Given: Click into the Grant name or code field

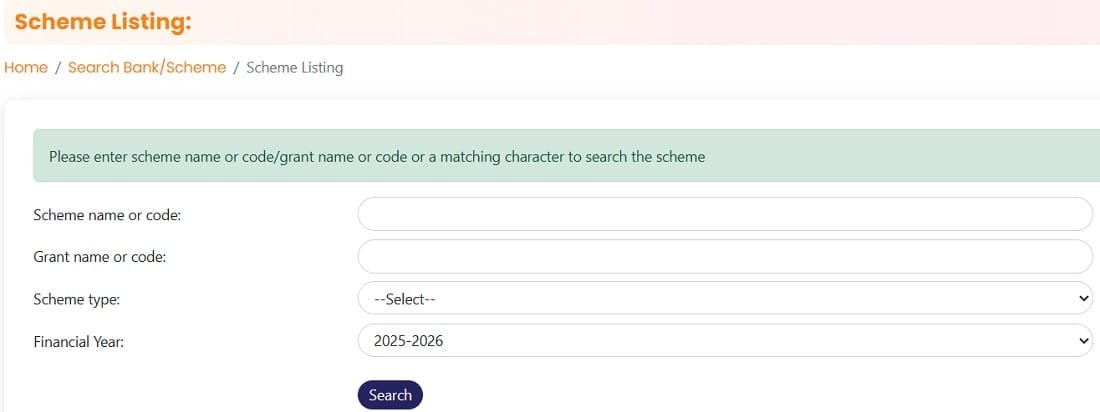Looking at the screenshot, I should 724,256.
